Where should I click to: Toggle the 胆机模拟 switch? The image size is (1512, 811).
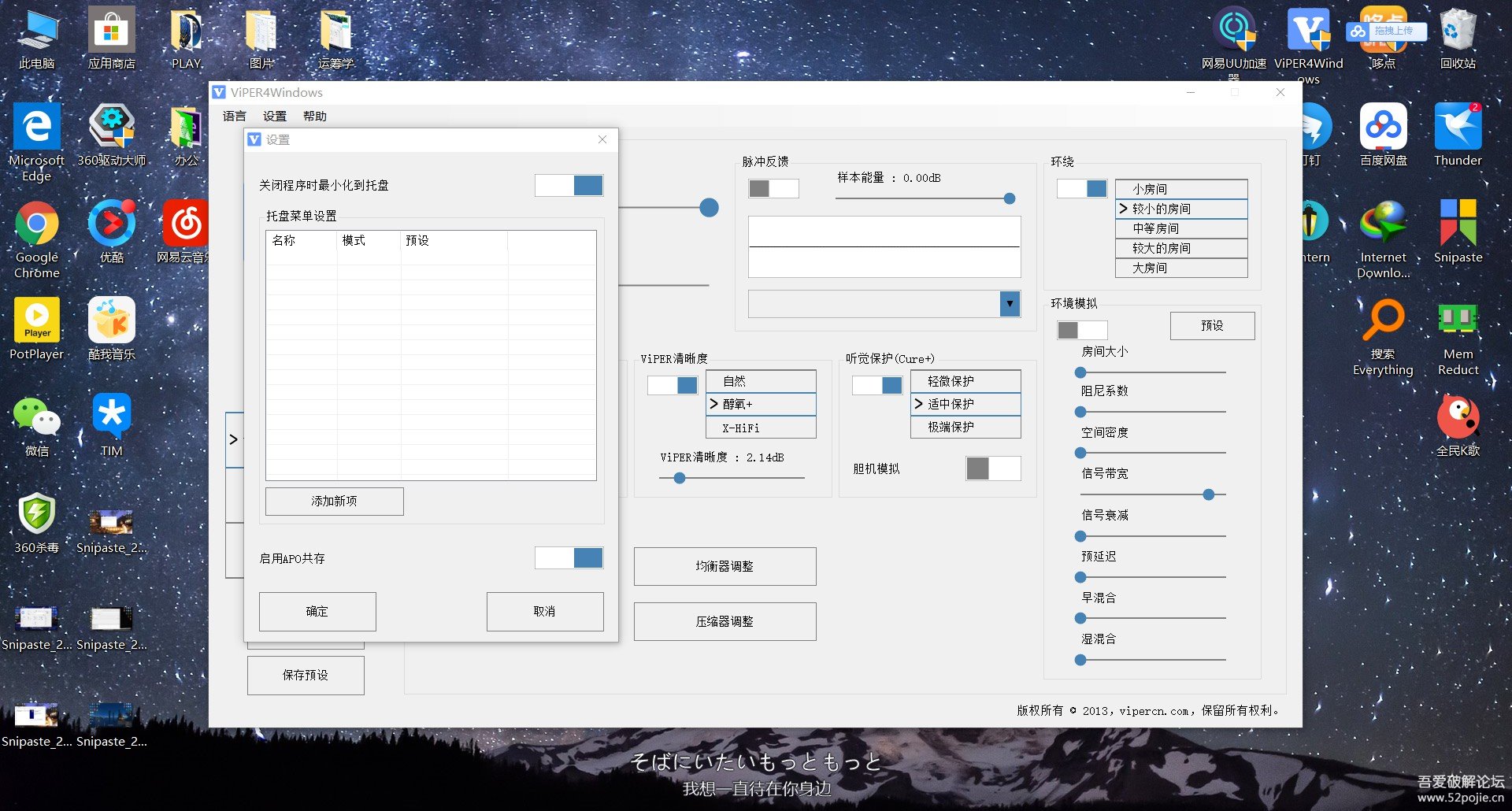(x=993, y=468)
